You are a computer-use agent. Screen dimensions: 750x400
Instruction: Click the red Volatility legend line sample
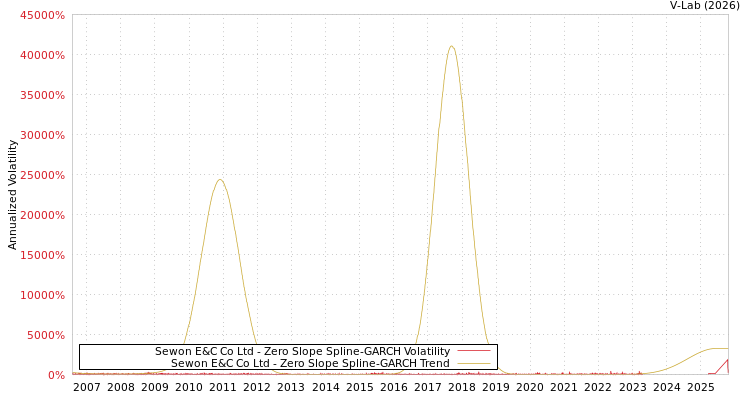coord(474,351)
